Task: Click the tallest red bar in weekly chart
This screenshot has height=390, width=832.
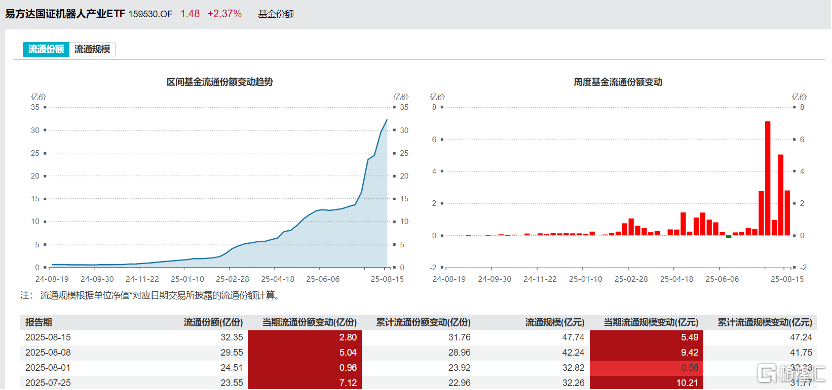Action: click(767, 178)
